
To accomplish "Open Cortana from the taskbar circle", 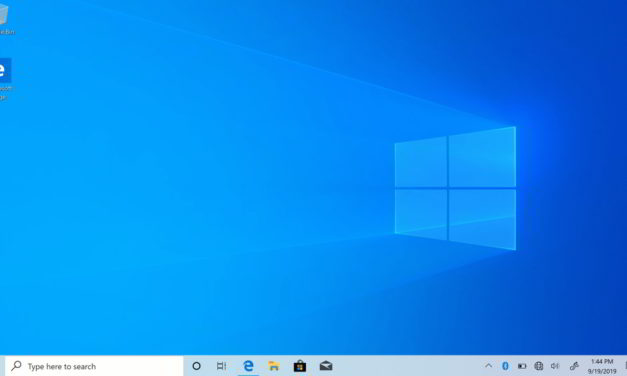I will click(x=196, y=366).
